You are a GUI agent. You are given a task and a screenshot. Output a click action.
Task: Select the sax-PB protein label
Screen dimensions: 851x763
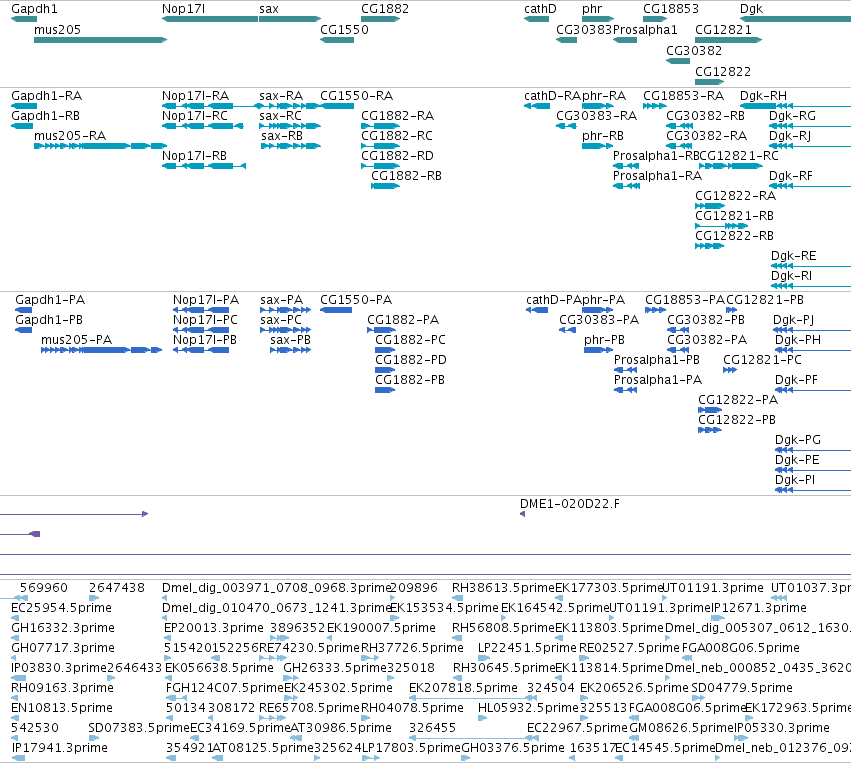(290, 340)
